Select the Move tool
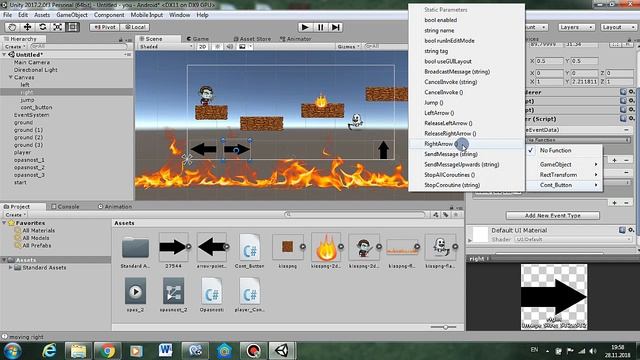The image size is (640, 360). point(27,27)
